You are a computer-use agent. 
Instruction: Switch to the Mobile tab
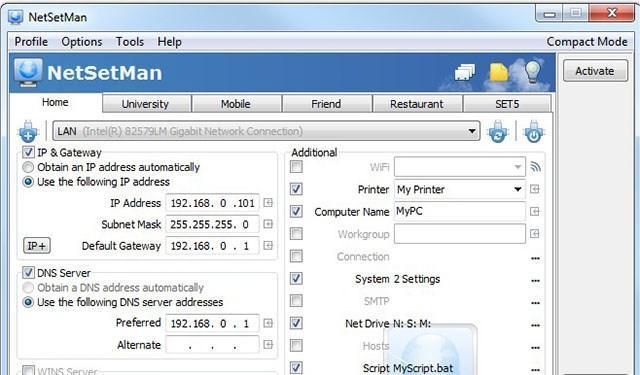(x=237, y=104)
